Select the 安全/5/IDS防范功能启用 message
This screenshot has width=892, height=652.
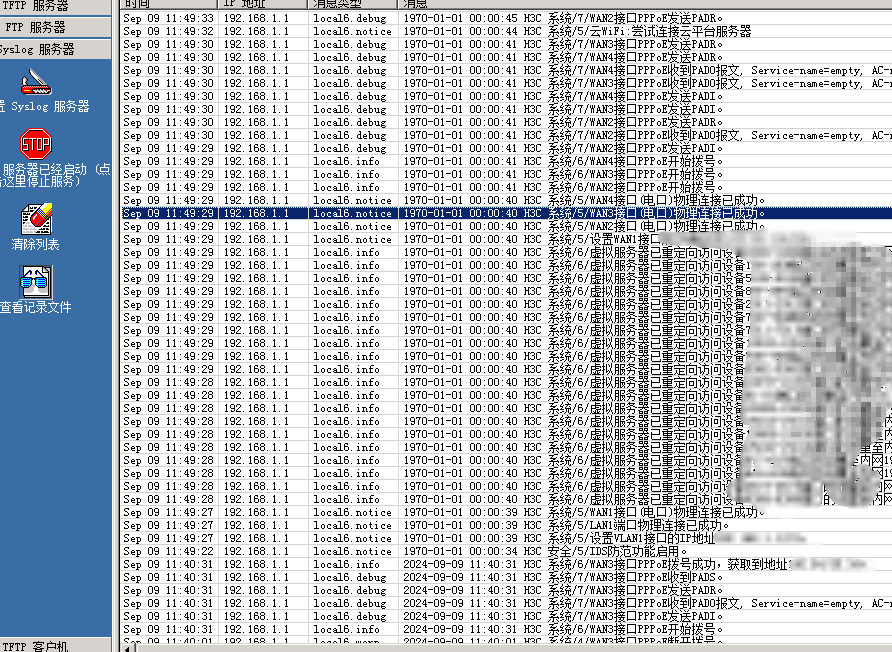click(617, 551)
